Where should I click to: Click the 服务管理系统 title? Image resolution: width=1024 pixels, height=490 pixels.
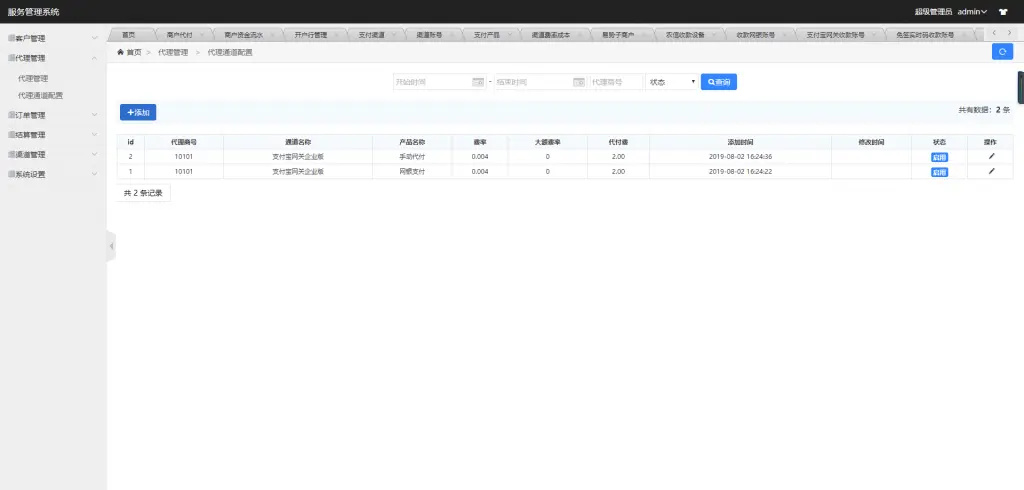click(33, 12)
